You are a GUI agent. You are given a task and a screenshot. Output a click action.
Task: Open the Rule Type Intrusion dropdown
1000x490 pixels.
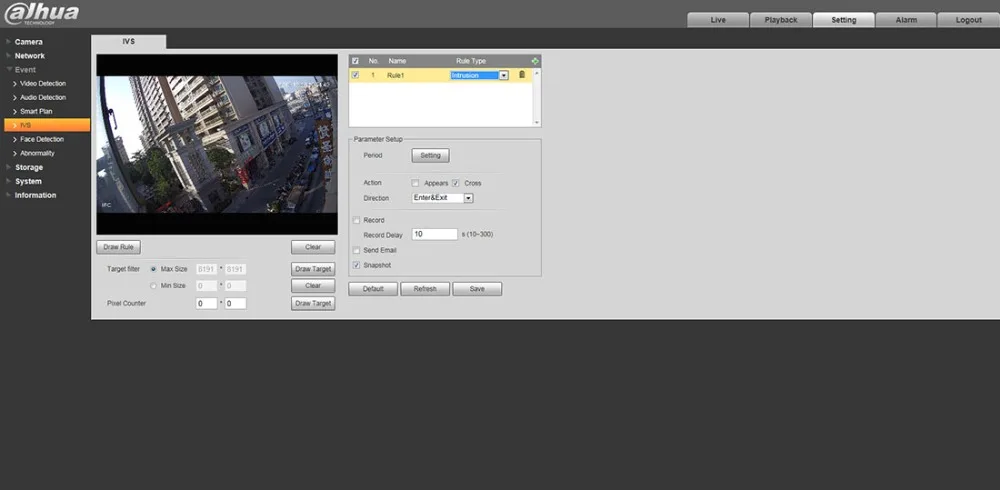point(503,75)
